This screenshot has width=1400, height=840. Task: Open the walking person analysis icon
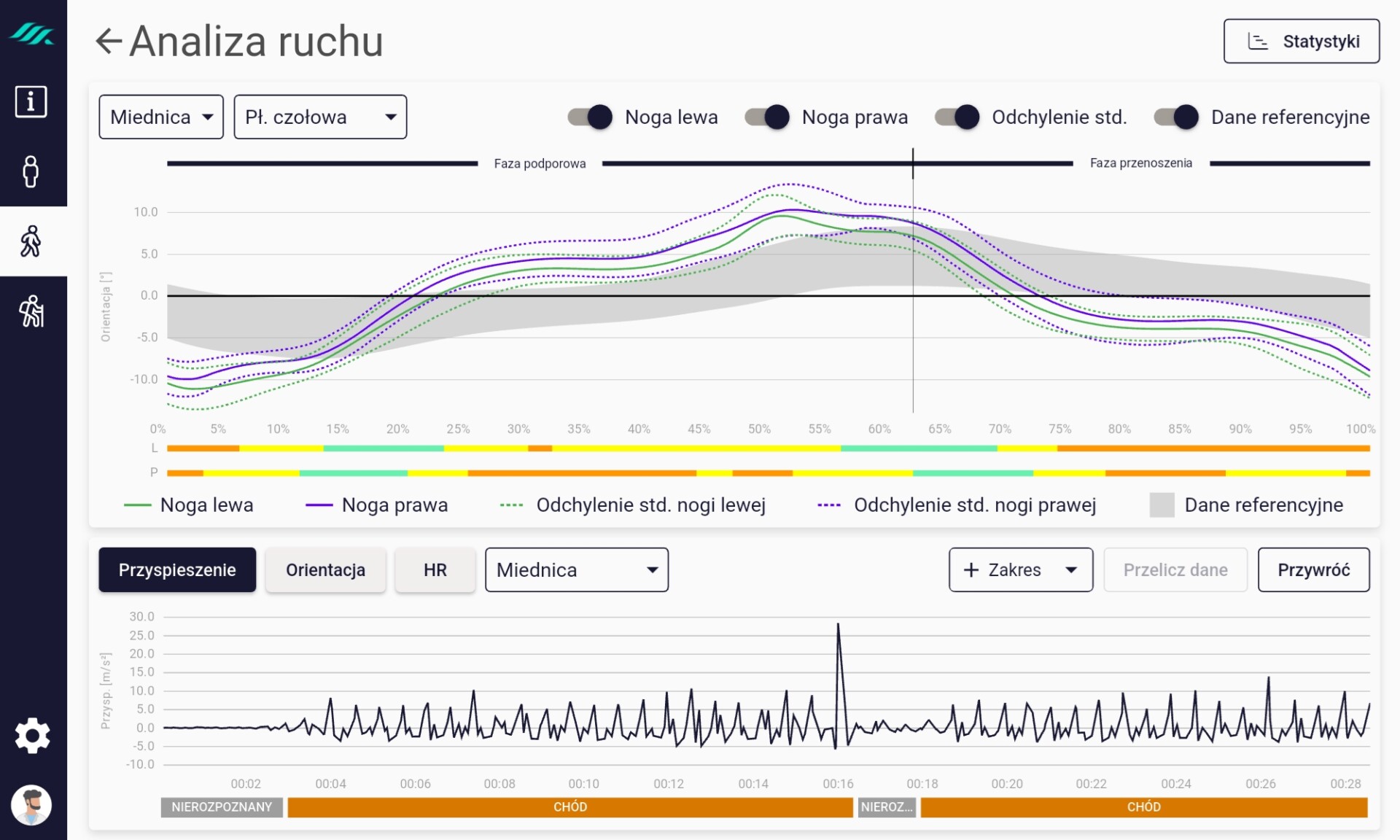click(31, 241)
